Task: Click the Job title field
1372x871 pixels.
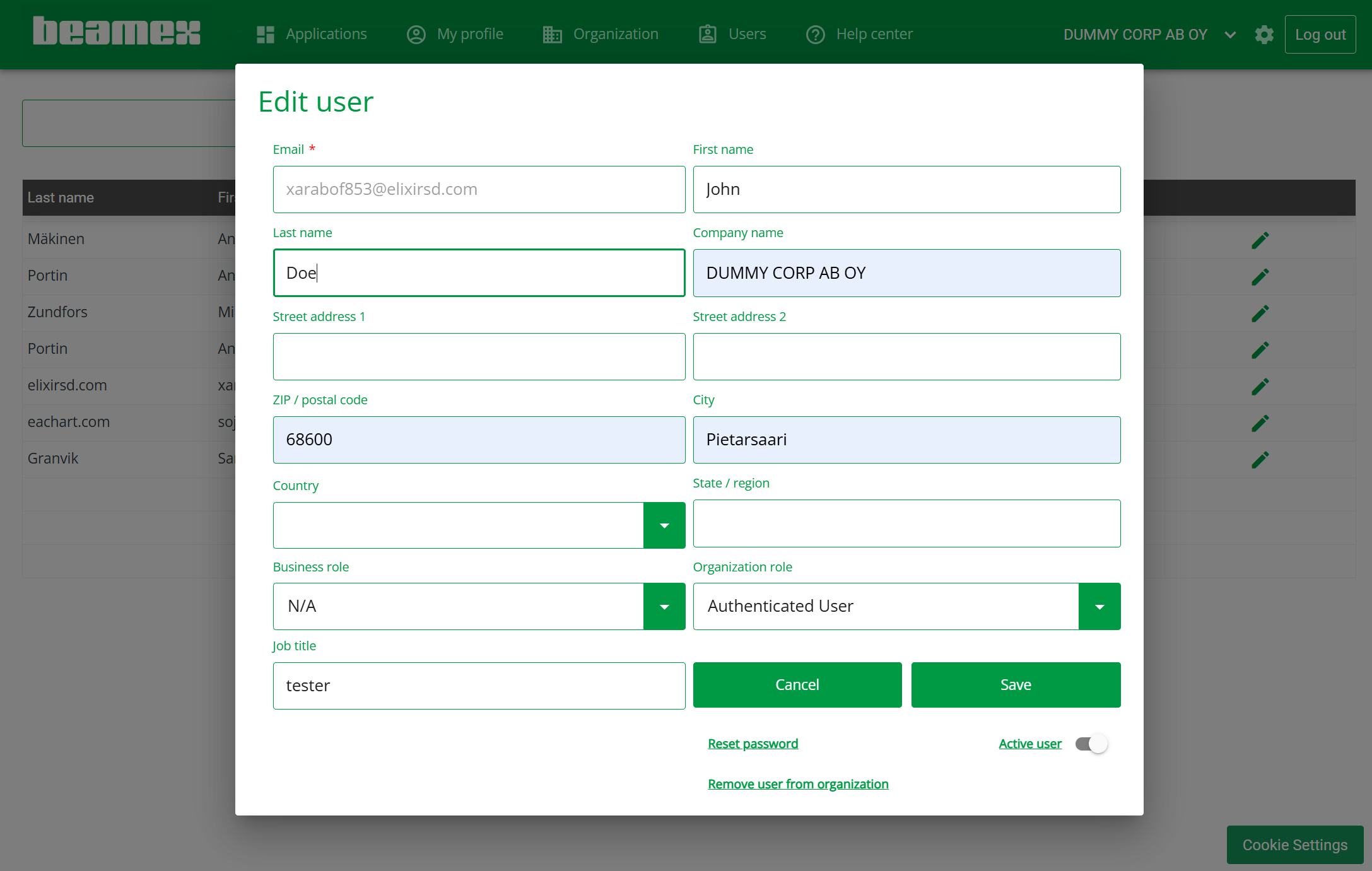Action: tap(479, 686)
